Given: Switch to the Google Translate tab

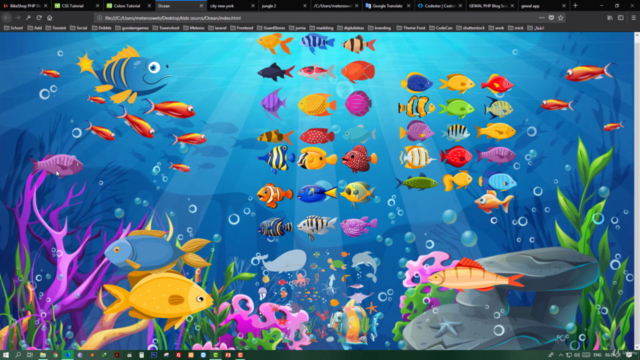Looking at the screenshot, I should click(388, 6).
